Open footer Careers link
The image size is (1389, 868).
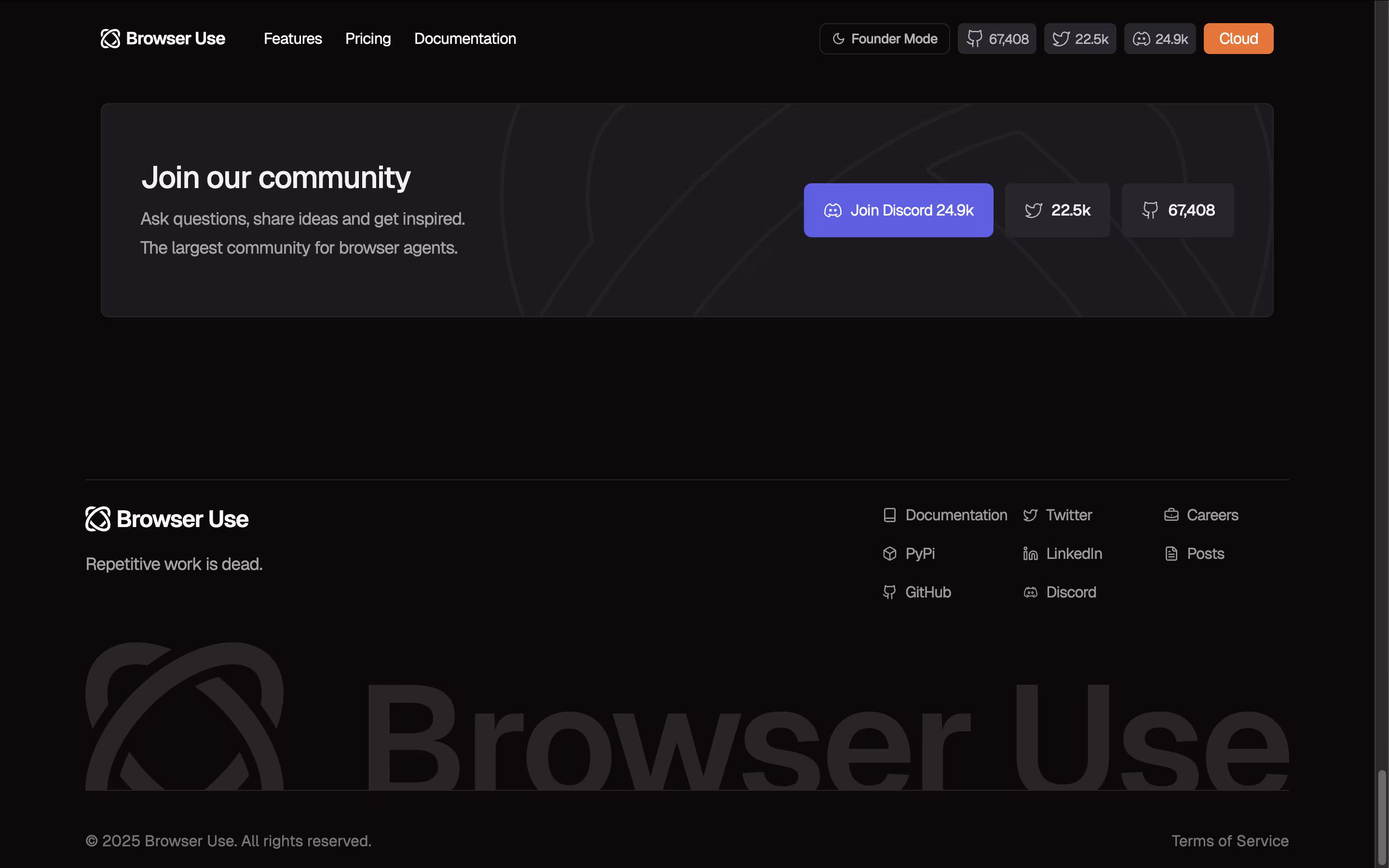(x=1212, y=515)
